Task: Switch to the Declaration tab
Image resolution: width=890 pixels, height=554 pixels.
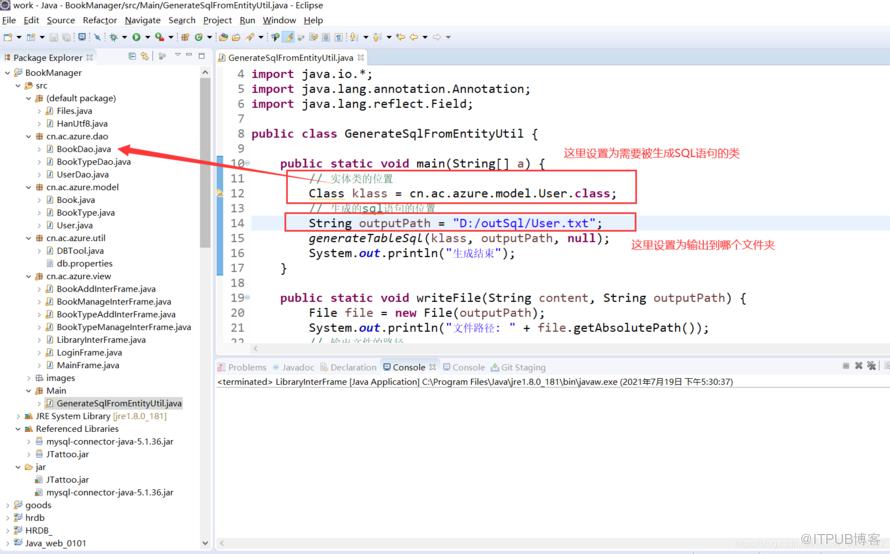Action: click(348, 367)
